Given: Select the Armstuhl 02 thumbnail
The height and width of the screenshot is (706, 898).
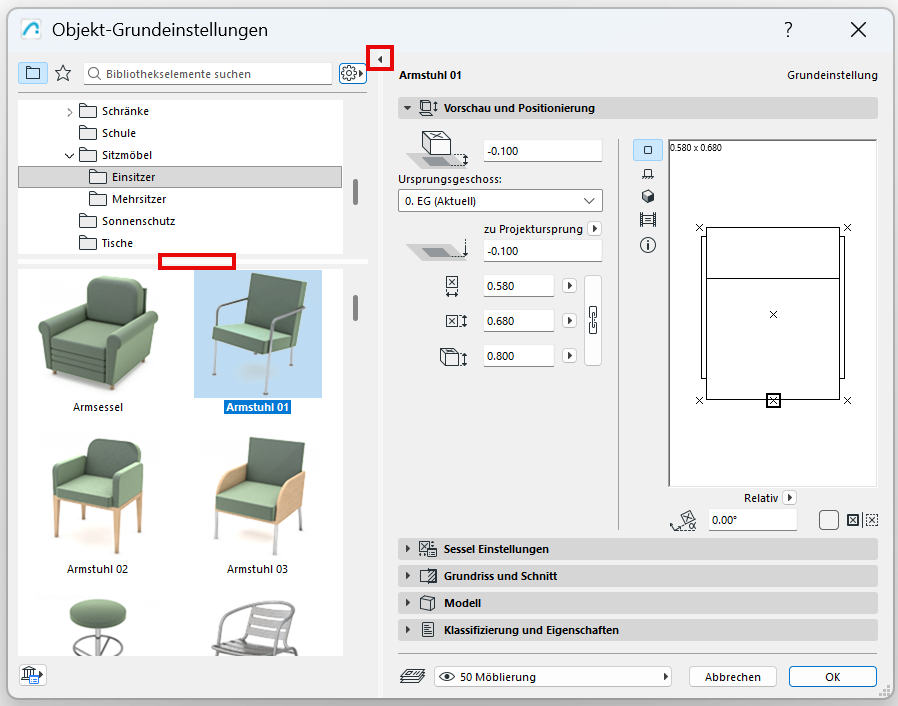Looking at the screenshot, I should [98, 496].
